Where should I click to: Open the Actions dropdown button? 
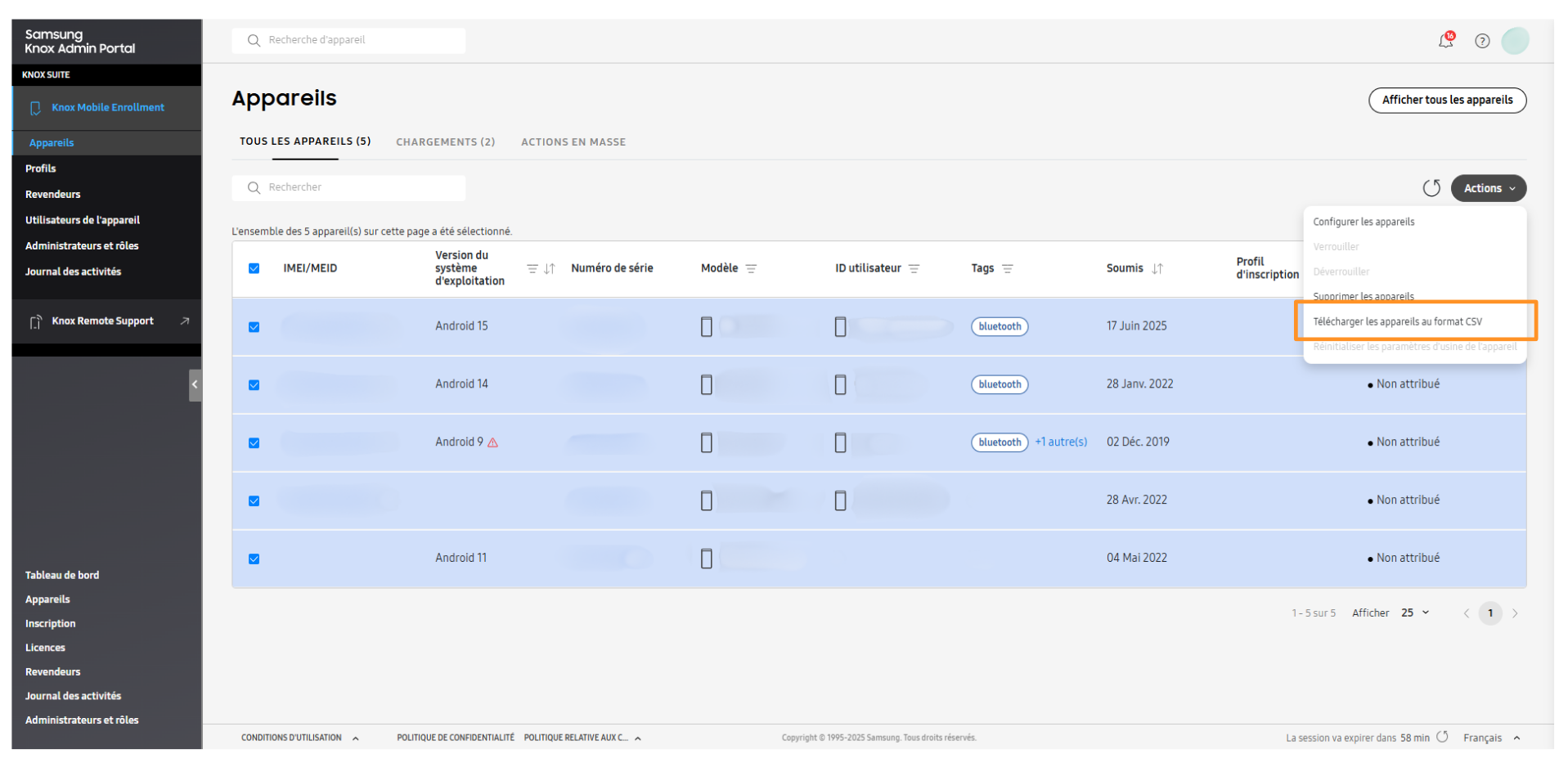1488,188
